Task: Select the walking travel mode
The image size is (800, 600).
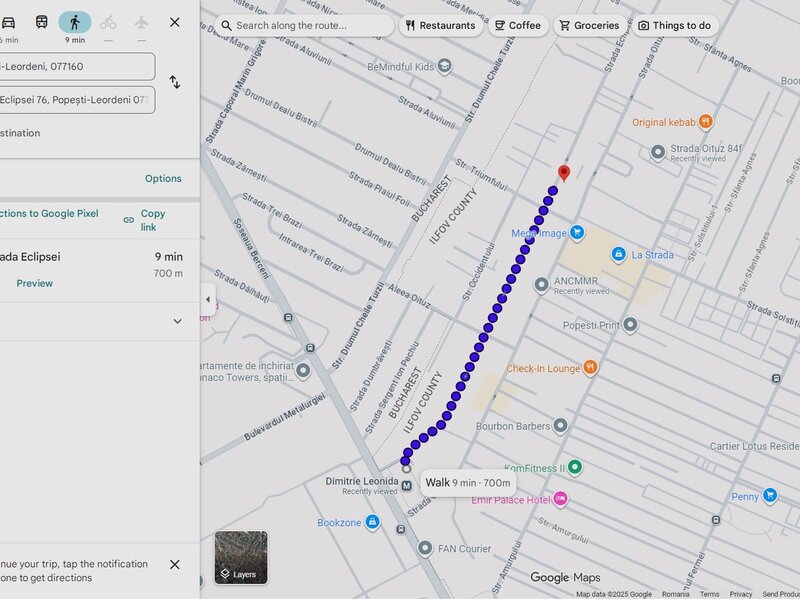Action: coord(74,22)
